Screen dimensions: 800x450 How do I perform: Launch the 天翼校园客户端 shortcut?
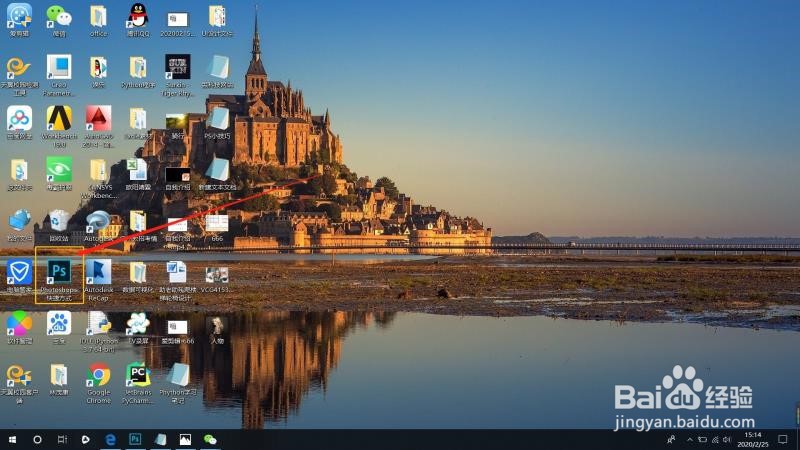tap(19, 384)
